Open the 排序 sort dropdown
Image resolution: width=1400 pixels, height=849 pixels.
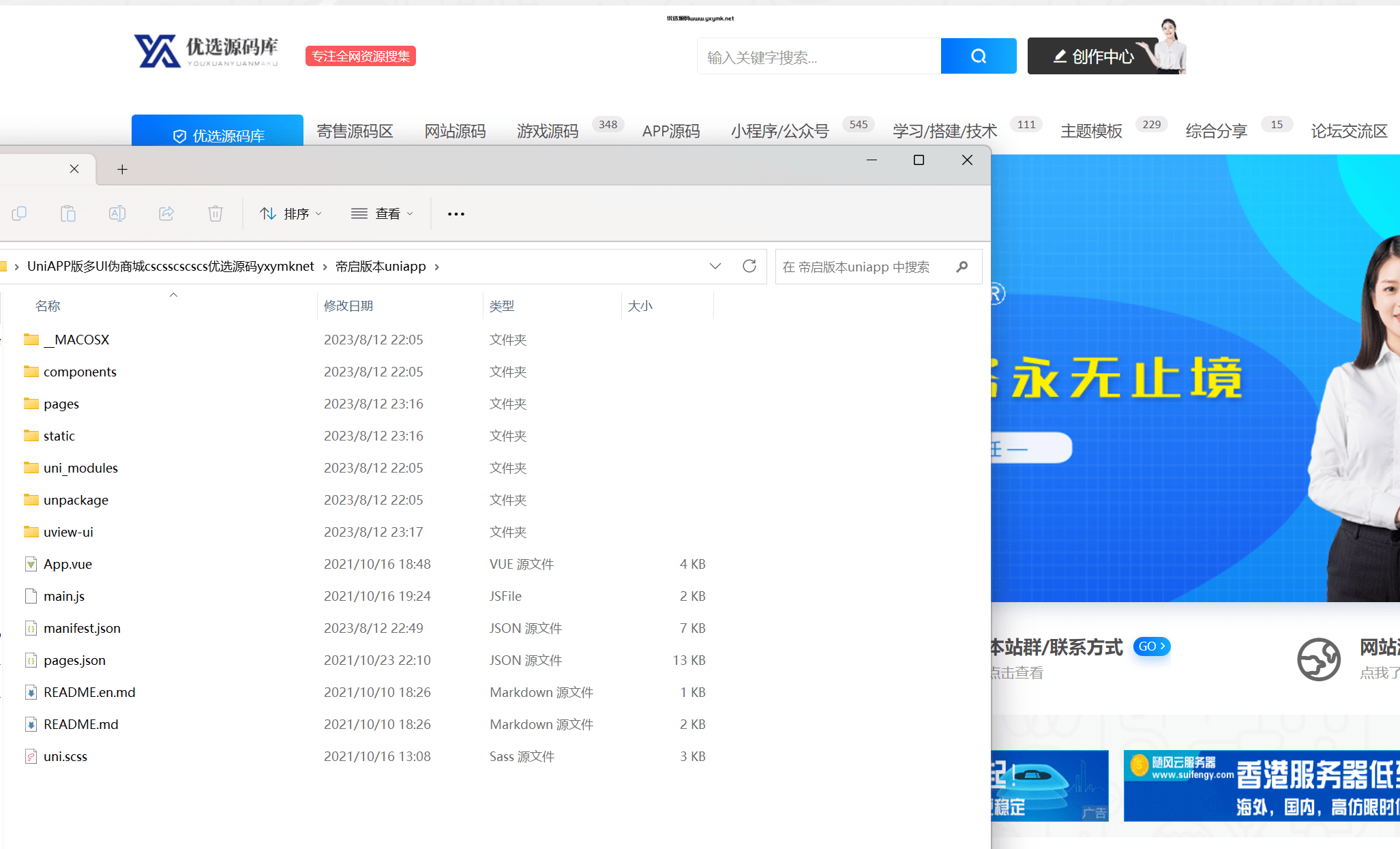[x=291, y=214]
